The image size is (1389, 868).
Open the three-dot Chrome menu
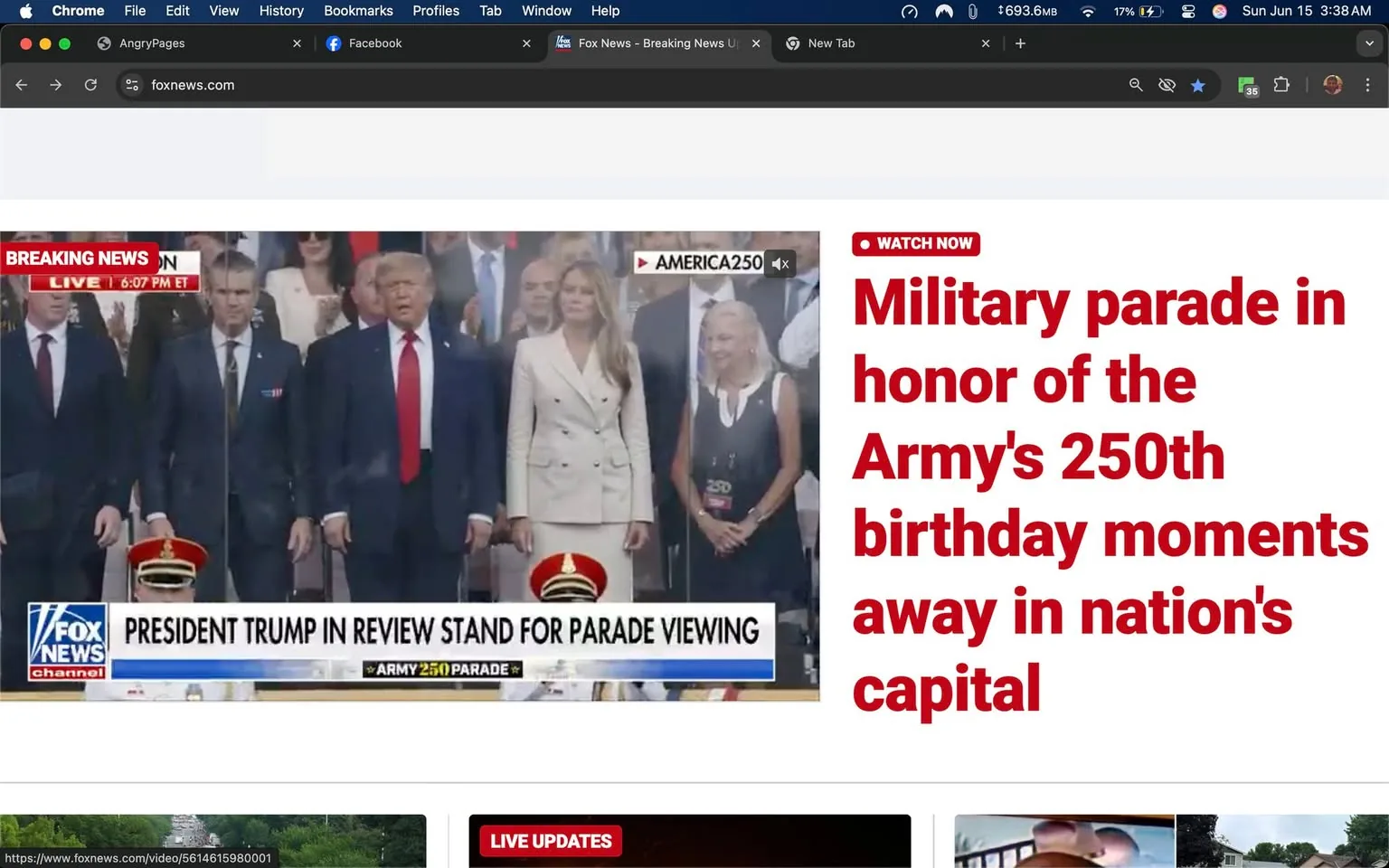(x=1368, y=84)
